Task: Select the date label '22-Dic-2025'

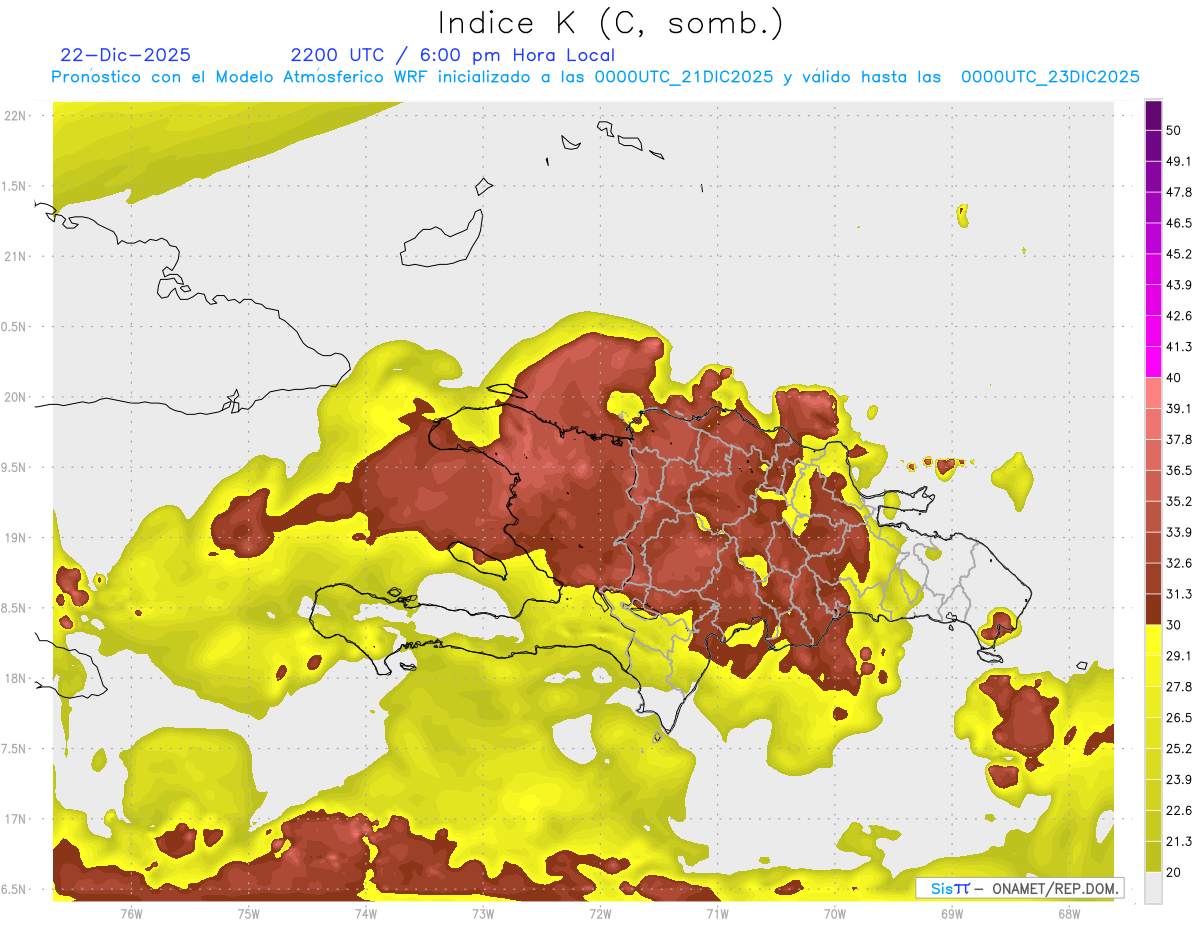Action: [125, 55]
